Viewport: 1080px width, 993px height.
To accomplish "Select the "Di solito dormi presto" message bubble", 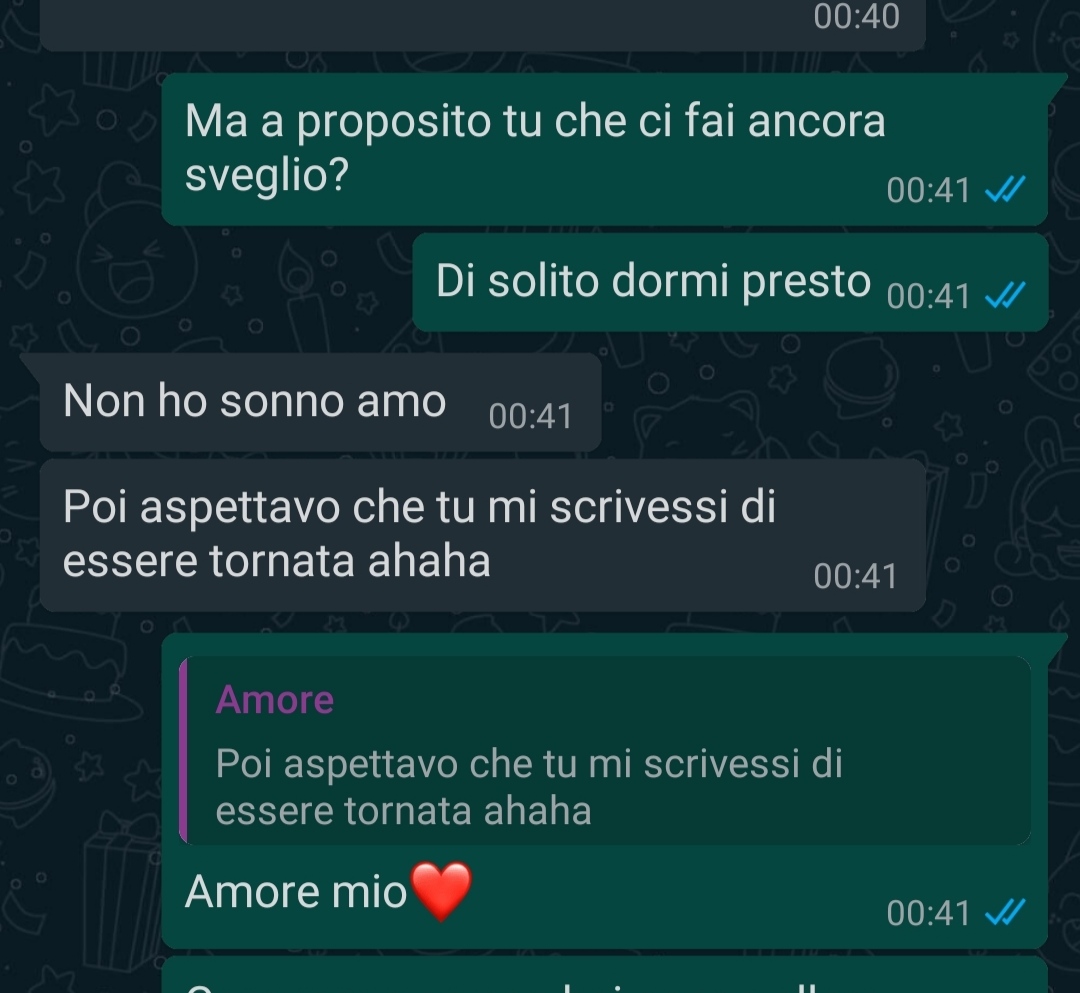I will point(730,282).
